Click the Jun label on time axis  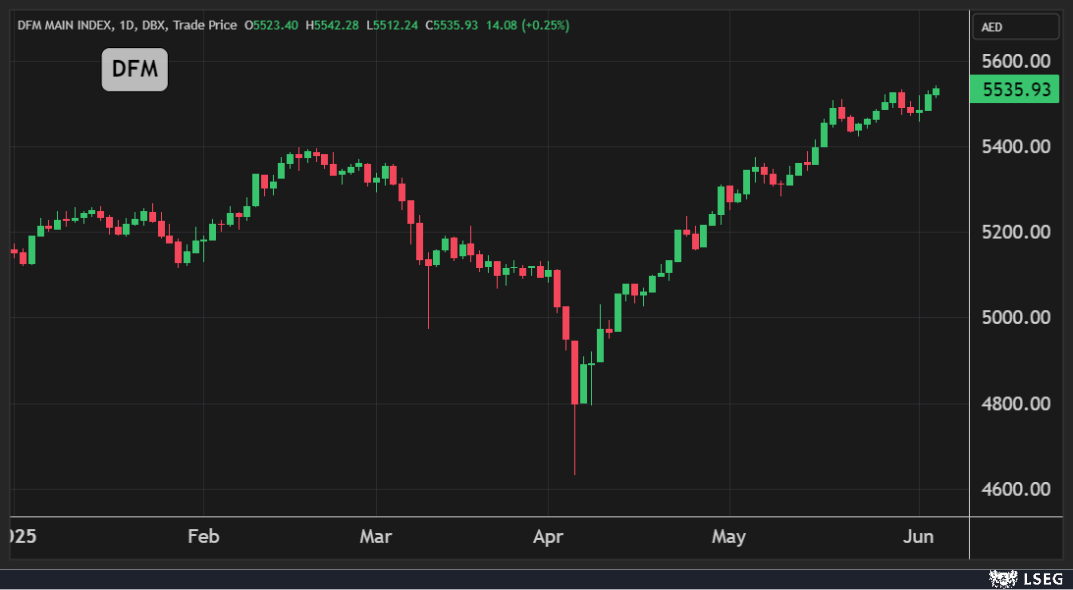918,536
